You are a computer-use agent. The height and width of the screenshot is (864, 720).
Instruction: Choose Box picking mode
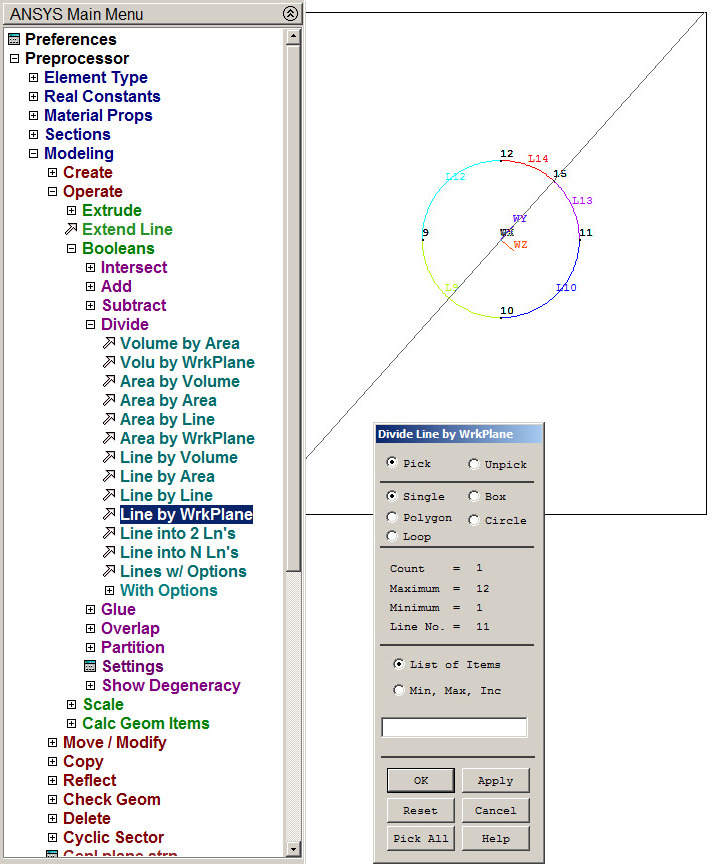[474, 496]
